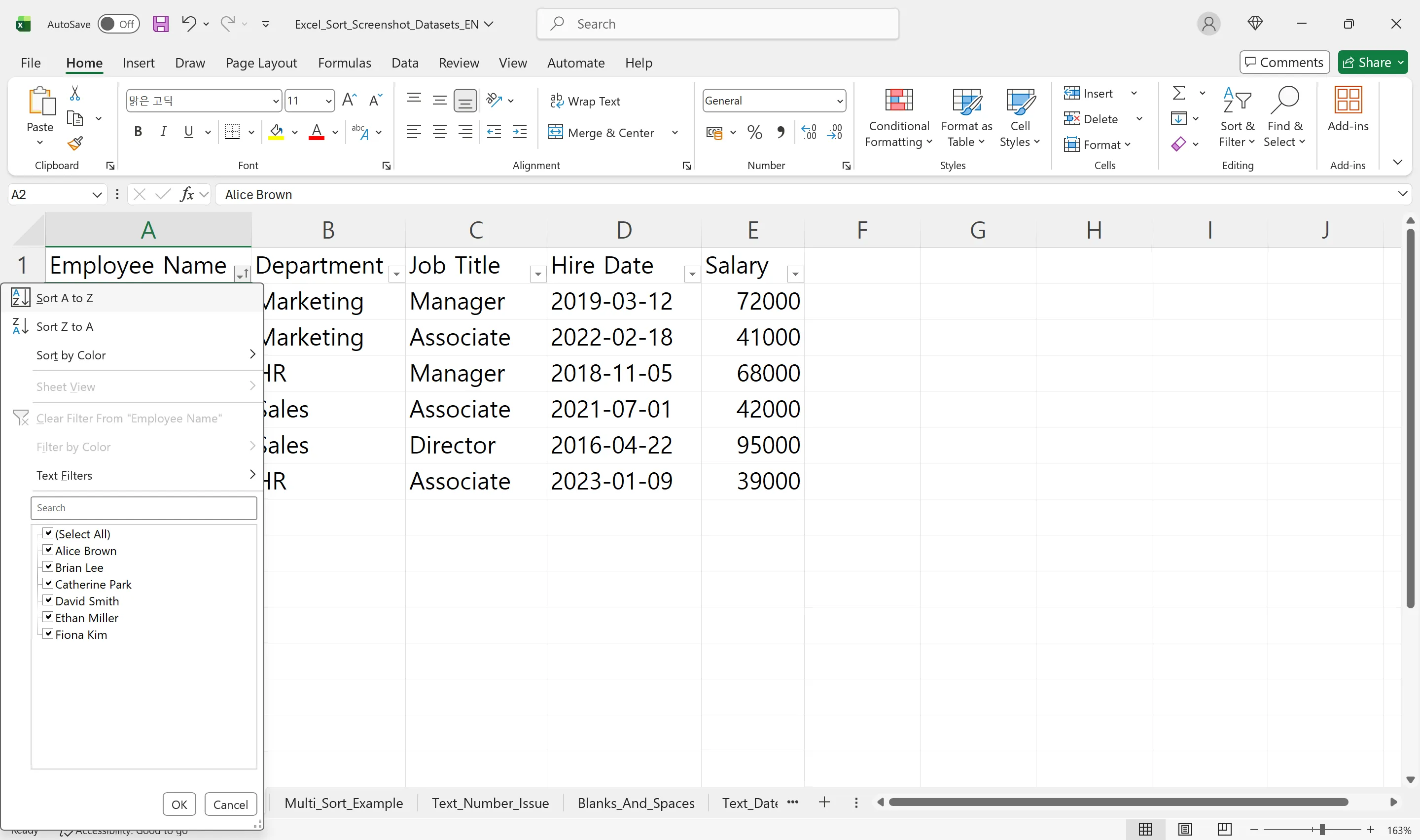Apply the Percent number style

pyautogui.click(x=754, y=132)
